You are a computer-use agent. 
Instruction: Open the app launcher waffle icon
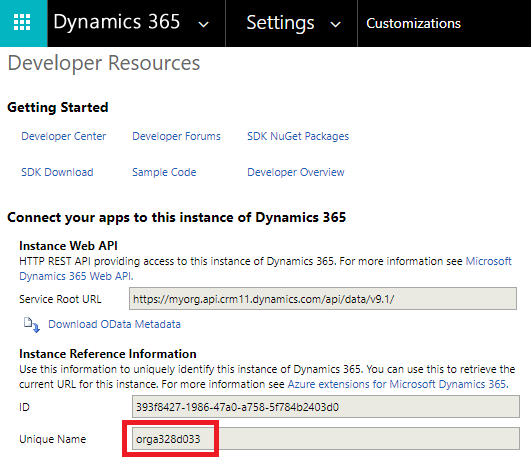click(22, 22)
